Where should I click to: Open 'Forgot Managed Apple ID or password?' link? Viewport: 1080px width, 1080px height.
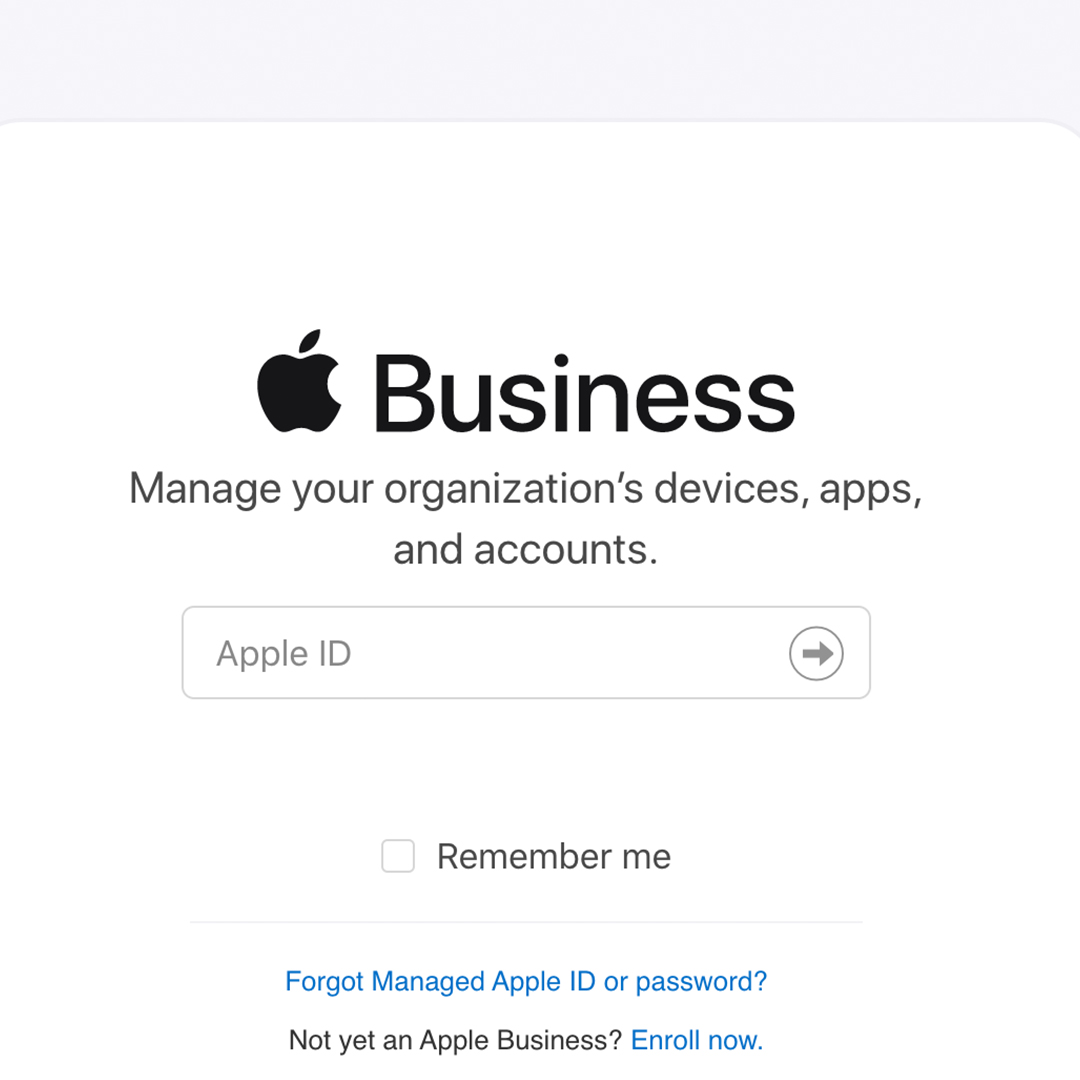pos(526,981)
